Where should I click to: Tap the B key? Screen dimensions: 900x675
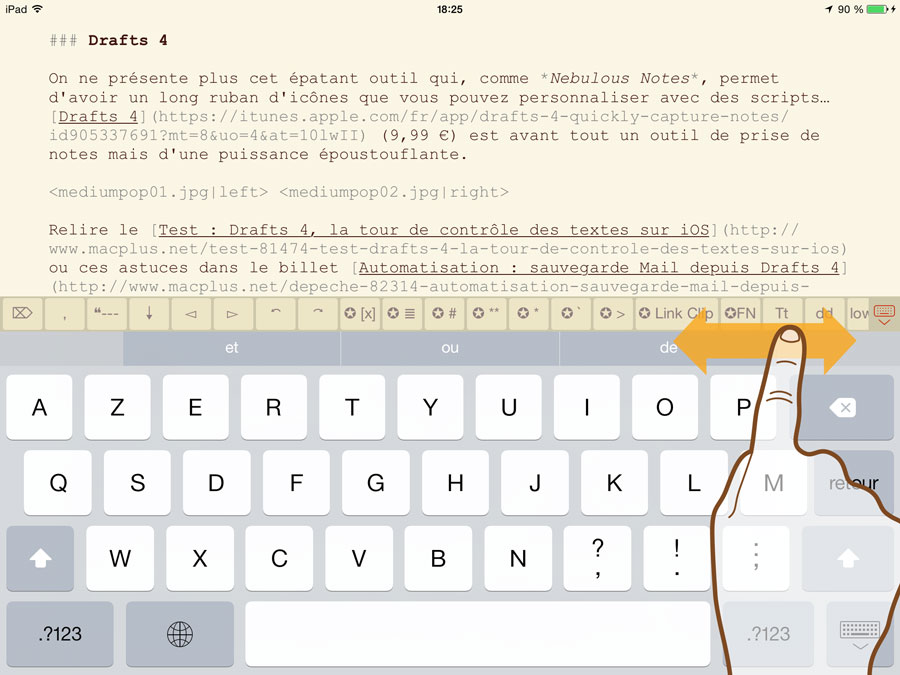click(x=438, y=558)
